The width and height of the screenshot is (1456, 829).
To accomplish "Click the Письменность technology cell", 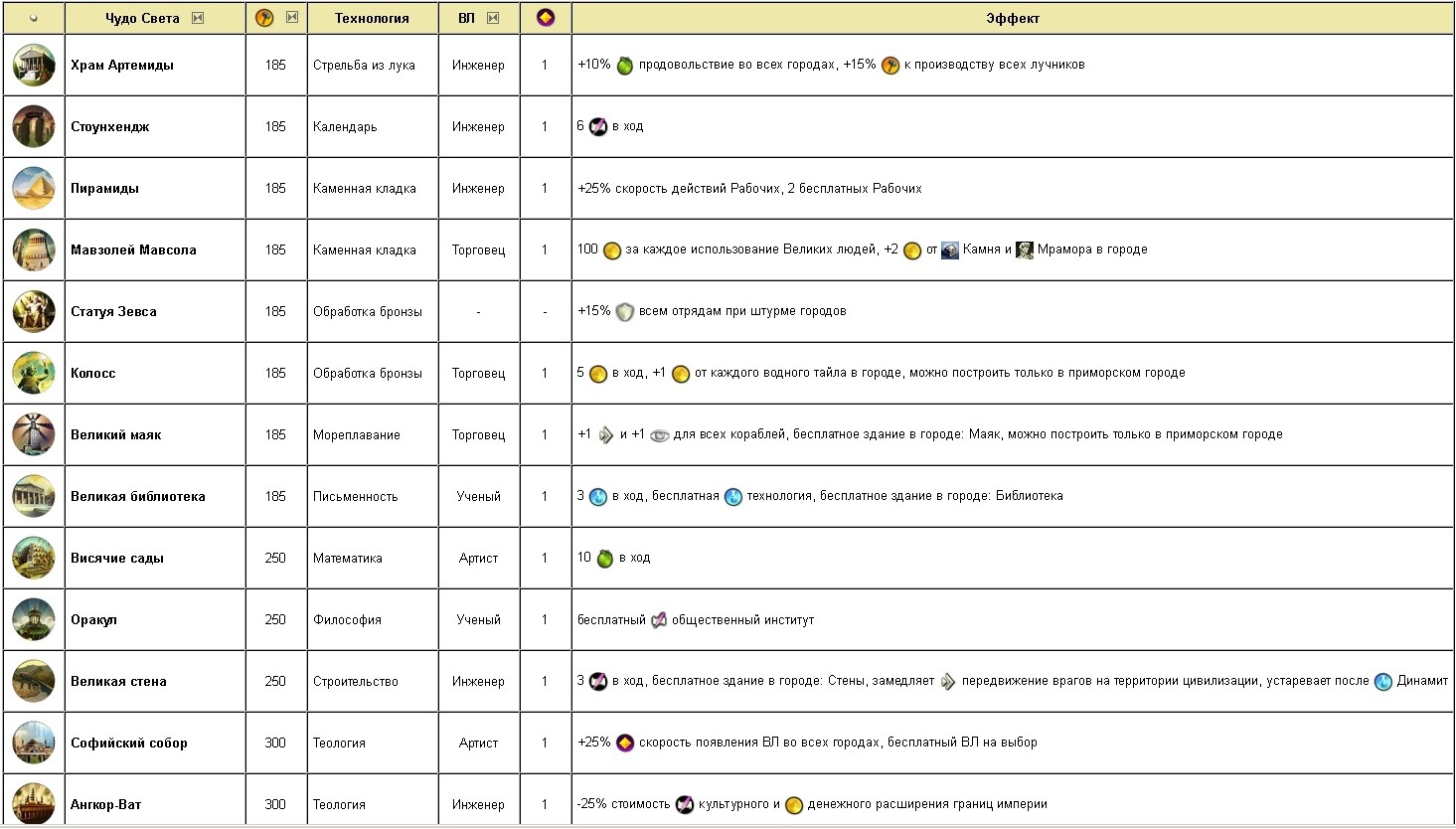I will pos(373,497).
